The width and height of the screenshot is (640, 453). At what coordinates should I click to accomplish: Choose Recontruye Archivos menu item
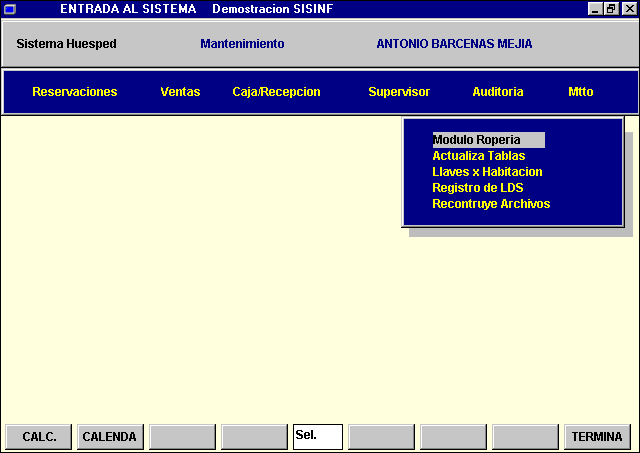click(491, 204)
